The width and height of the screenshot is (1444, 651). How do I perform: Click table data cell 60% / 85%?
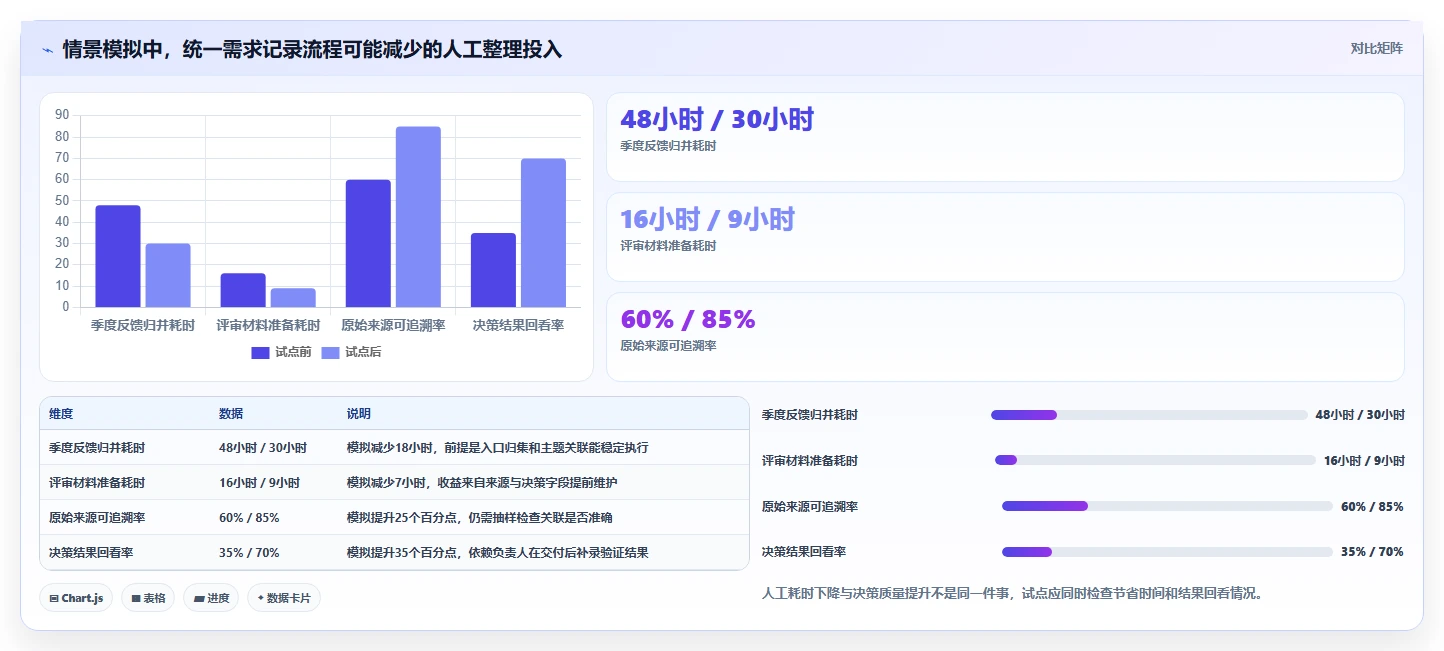[249, 518]
